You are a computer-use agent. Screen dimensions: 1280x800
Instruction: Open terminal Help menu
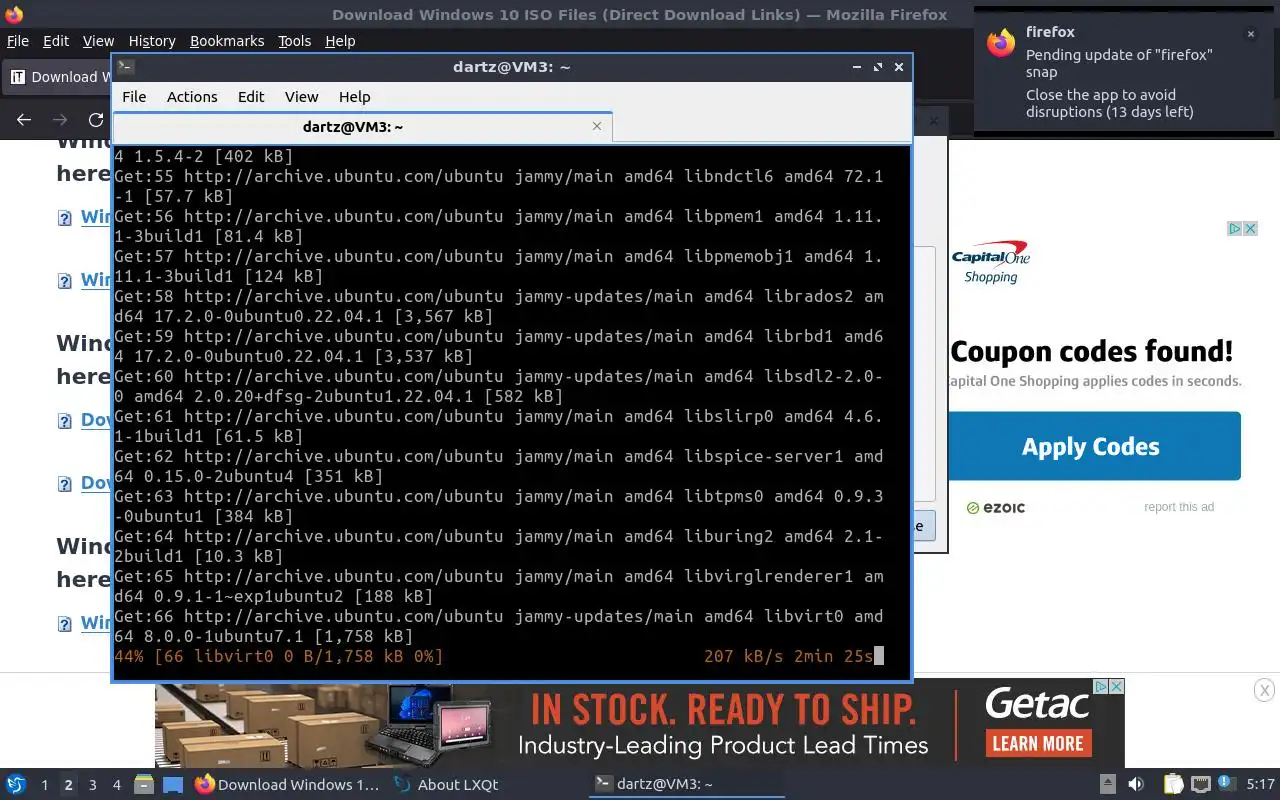tap(354, 96)
